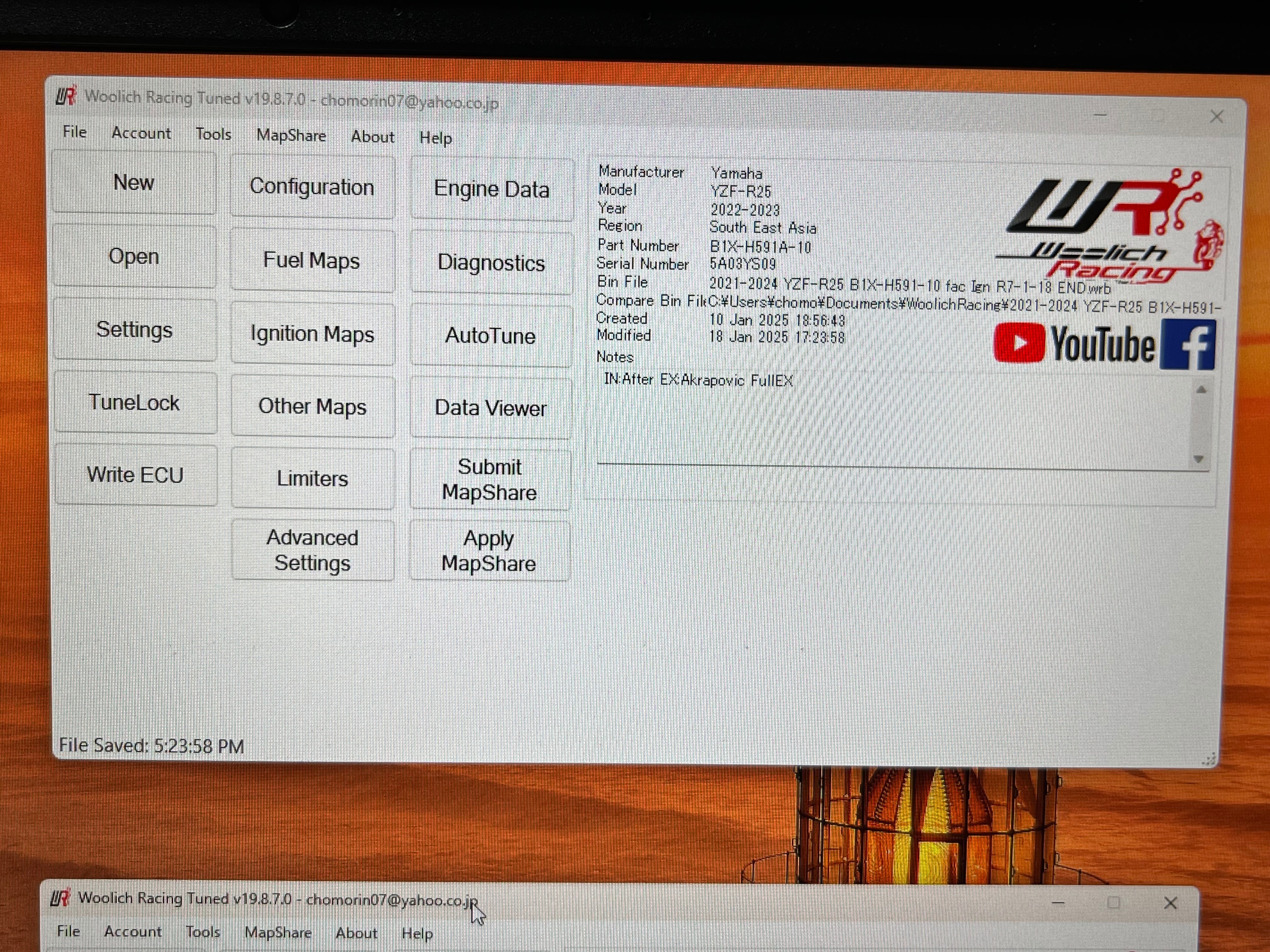
Task: Click the Advanced Settings button
Action: (x=312, y=550)
